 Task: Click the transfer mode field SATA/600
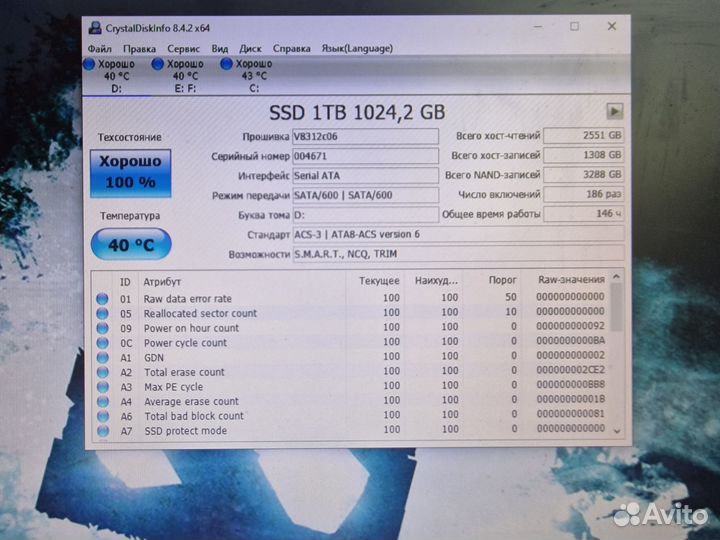point(365,195)
